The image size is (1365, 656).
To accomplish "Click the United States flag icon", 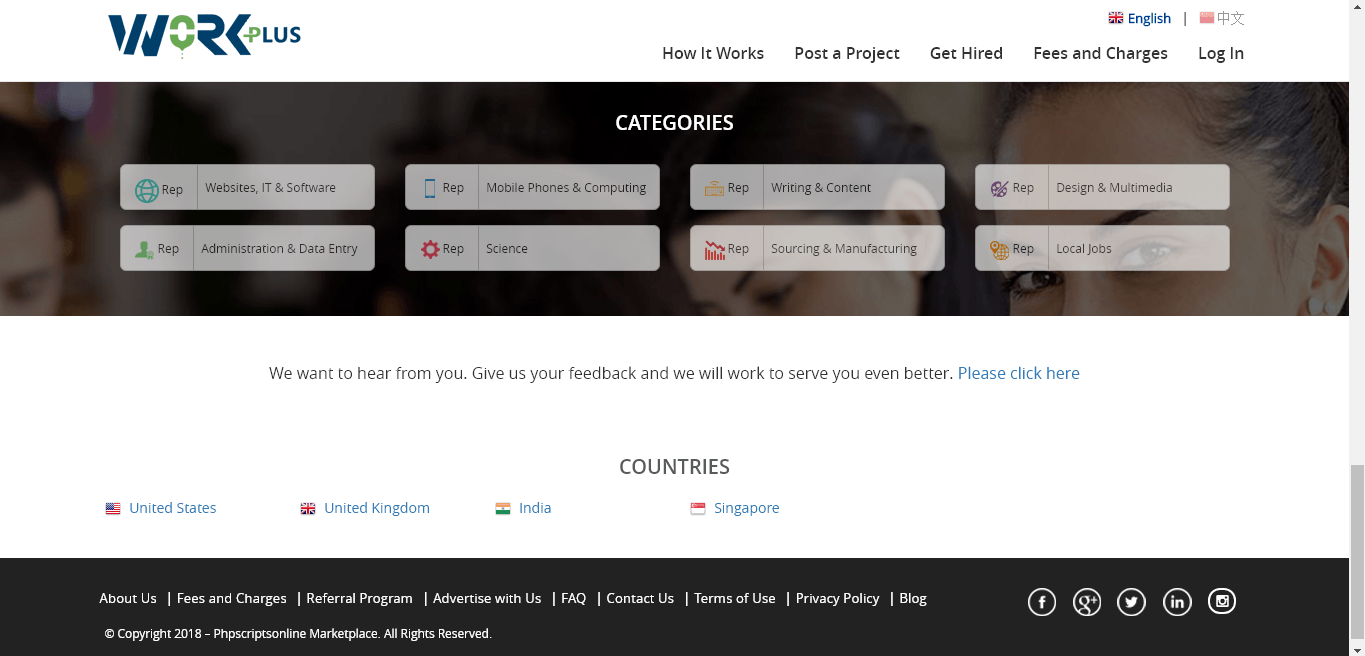I will (x=113, y=509).
